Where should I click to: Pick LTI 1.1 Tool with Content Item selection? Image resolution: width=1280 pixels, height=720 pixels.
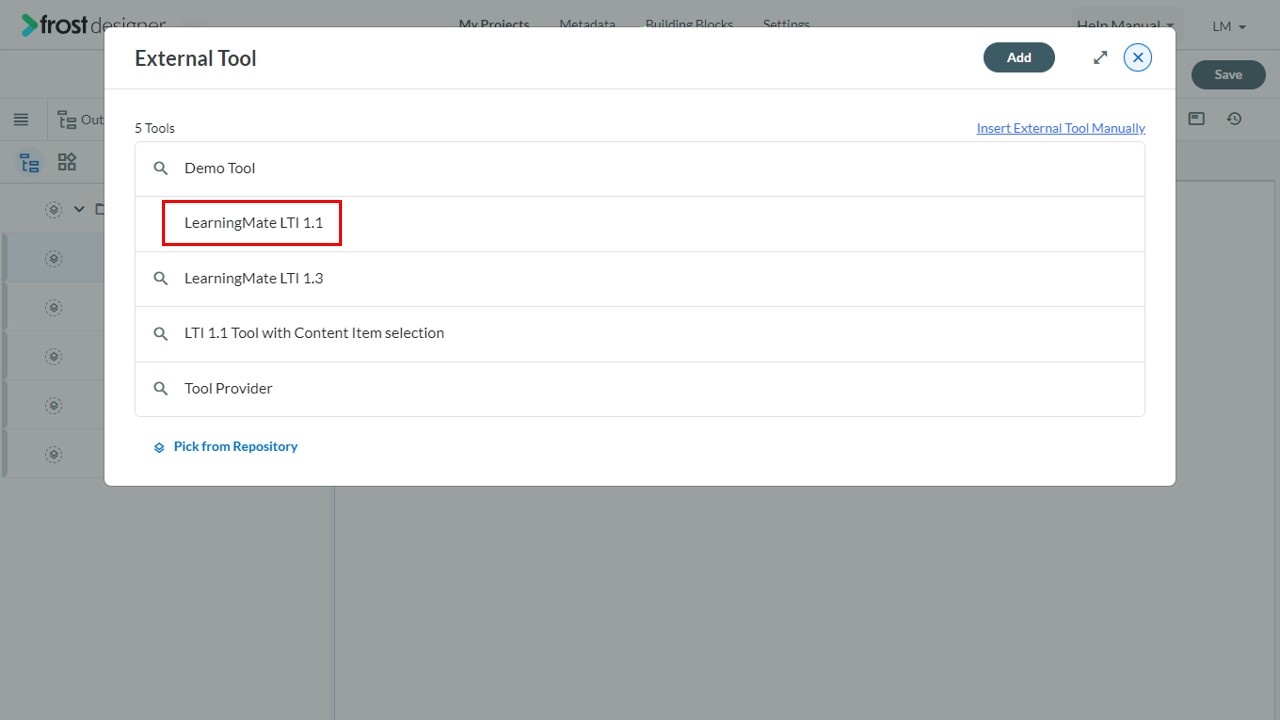click(x=640, y=334)
